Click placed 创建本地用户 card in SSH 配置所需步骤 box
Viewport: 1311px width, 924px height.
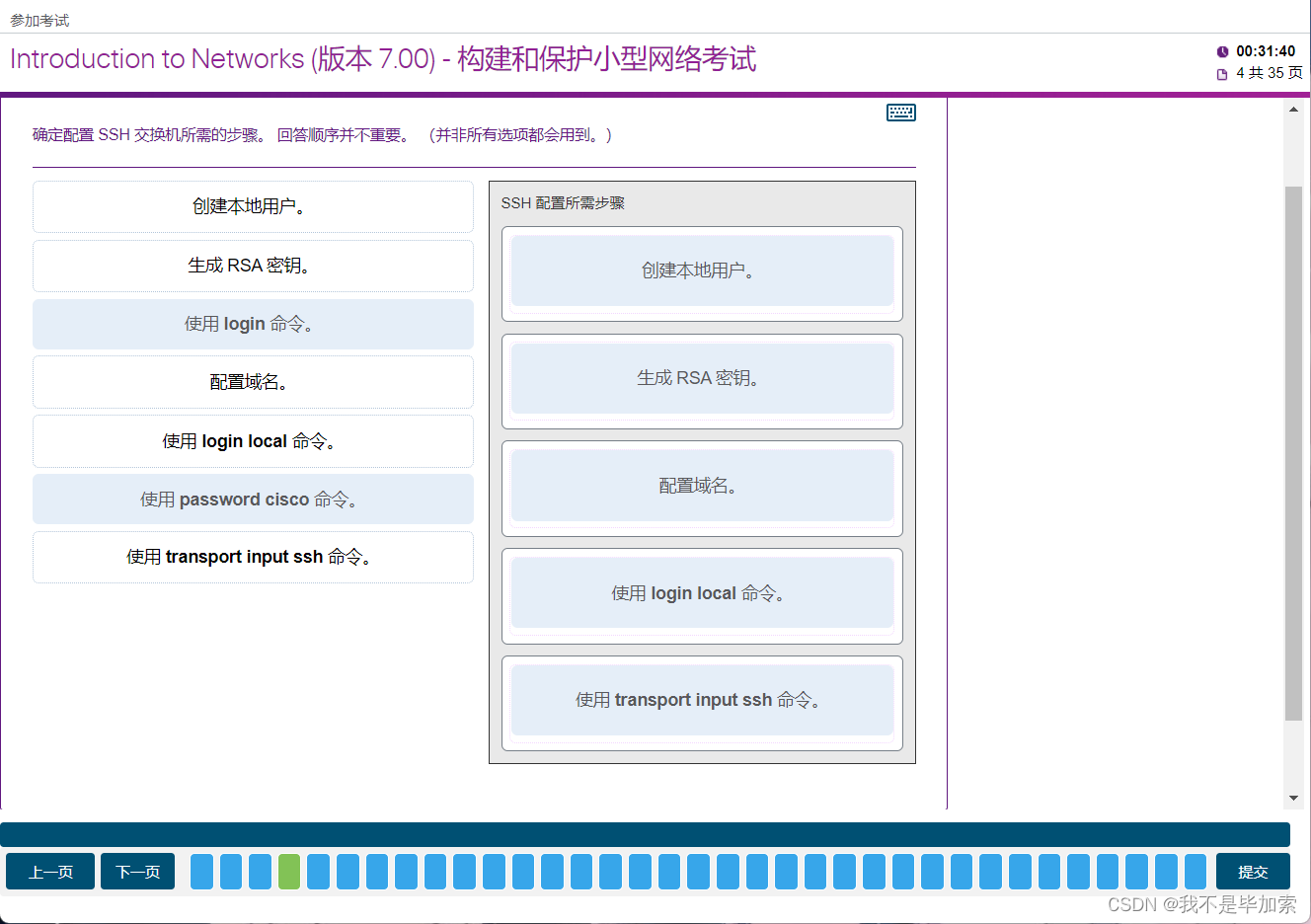coord(702,270)
